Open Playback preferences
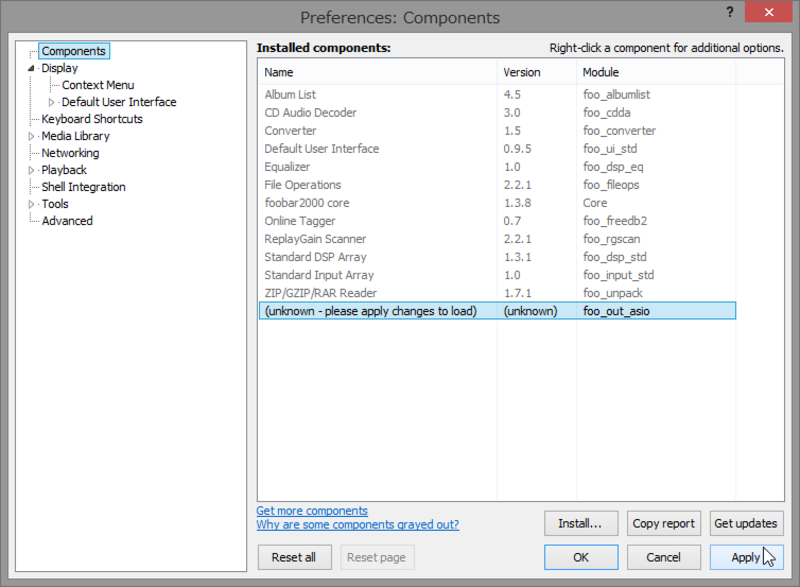This screenshot has height=587, width=800. coord(64,170)
